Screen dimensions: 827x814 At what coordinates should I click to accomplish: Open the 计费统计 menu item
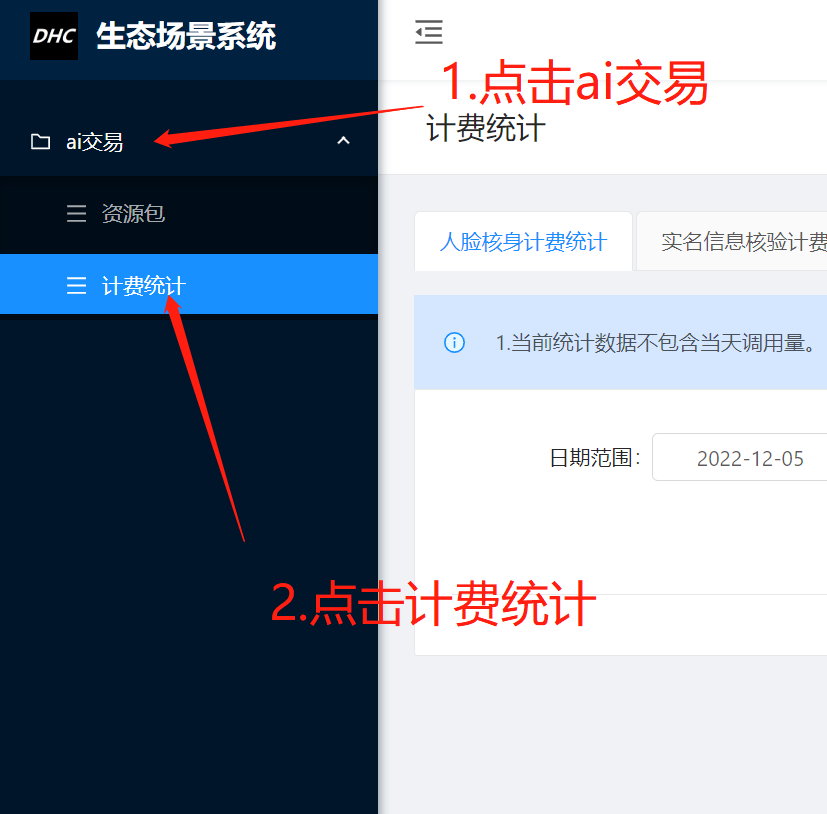tap(189, 284)
